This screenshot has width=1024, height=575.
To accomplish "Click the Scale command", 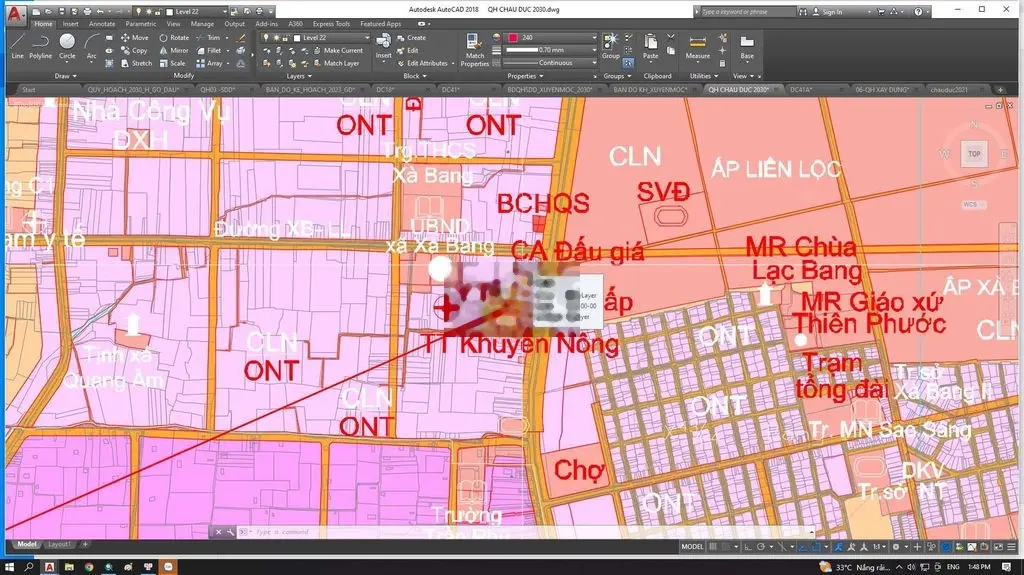I will [x=172, y=63].
